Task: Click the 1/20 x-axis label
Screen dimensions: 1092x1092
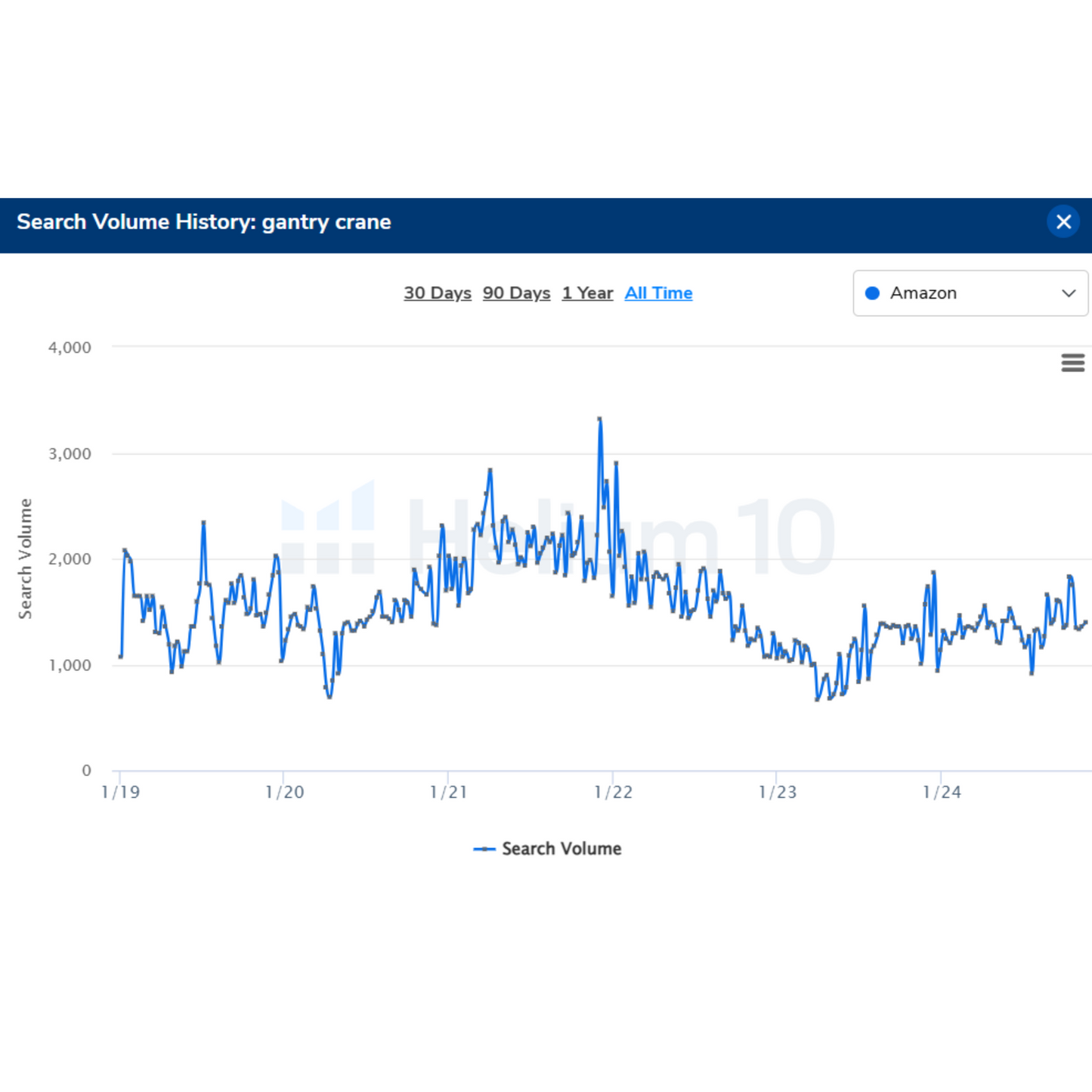Action: (284, 792)
